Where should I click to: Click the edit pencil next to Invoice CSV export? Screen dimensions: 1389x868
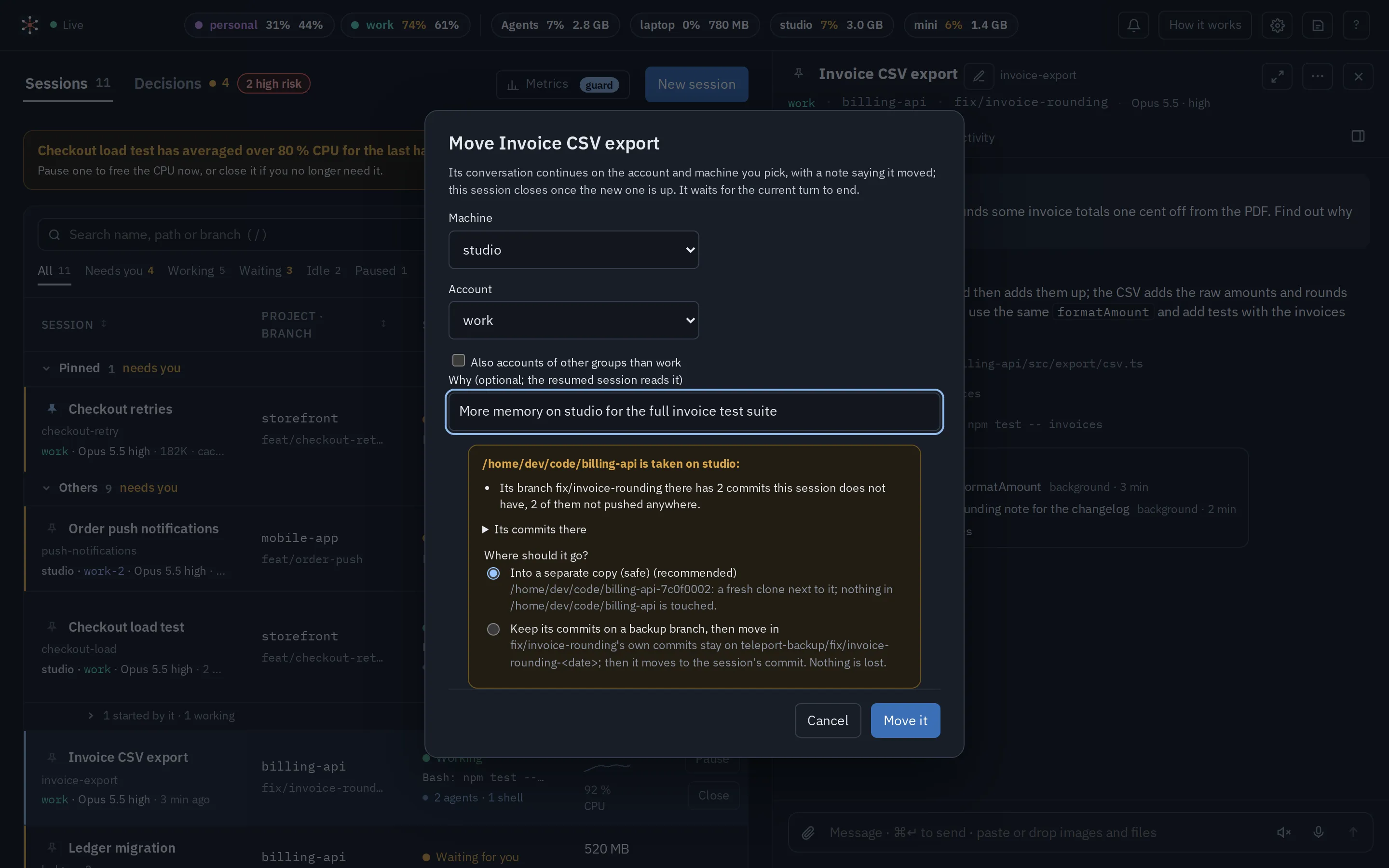click(x=979, y=76)
